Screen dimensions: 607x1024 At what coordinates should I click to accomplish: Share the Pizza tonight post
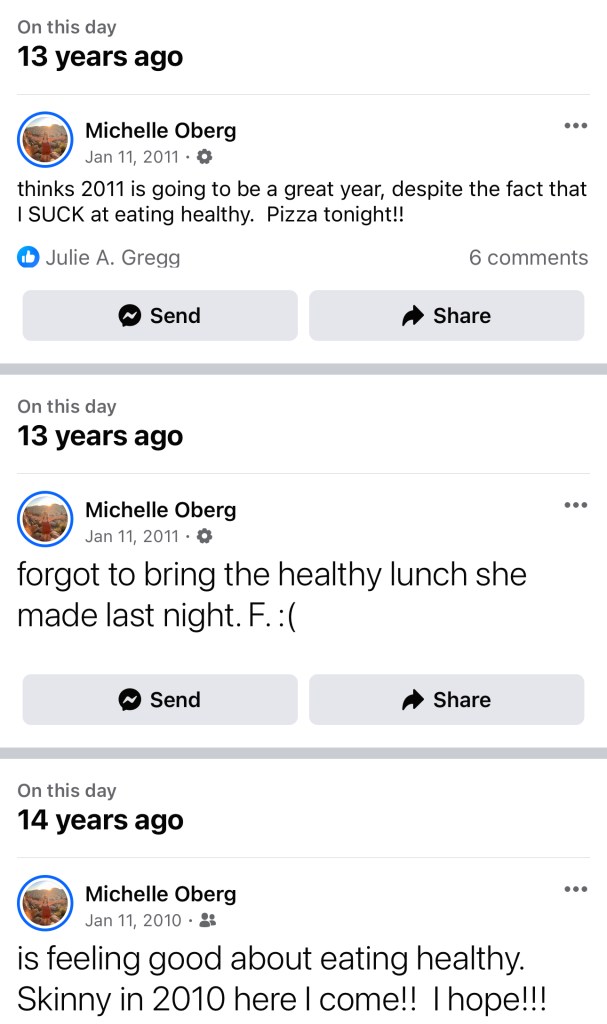pyautogui.click(x=446, y=316)
